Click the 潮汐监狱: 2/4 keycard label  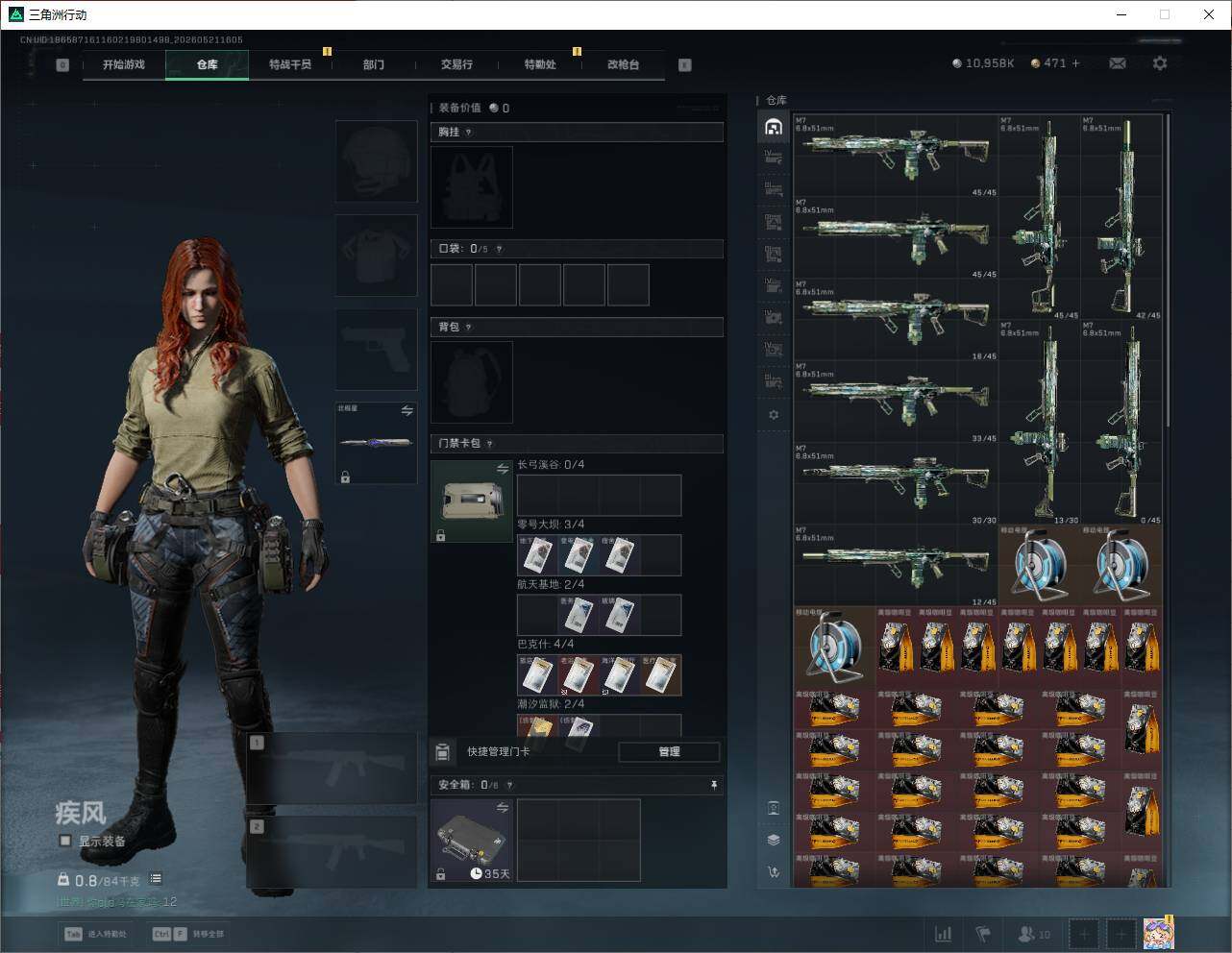[551, 703]
